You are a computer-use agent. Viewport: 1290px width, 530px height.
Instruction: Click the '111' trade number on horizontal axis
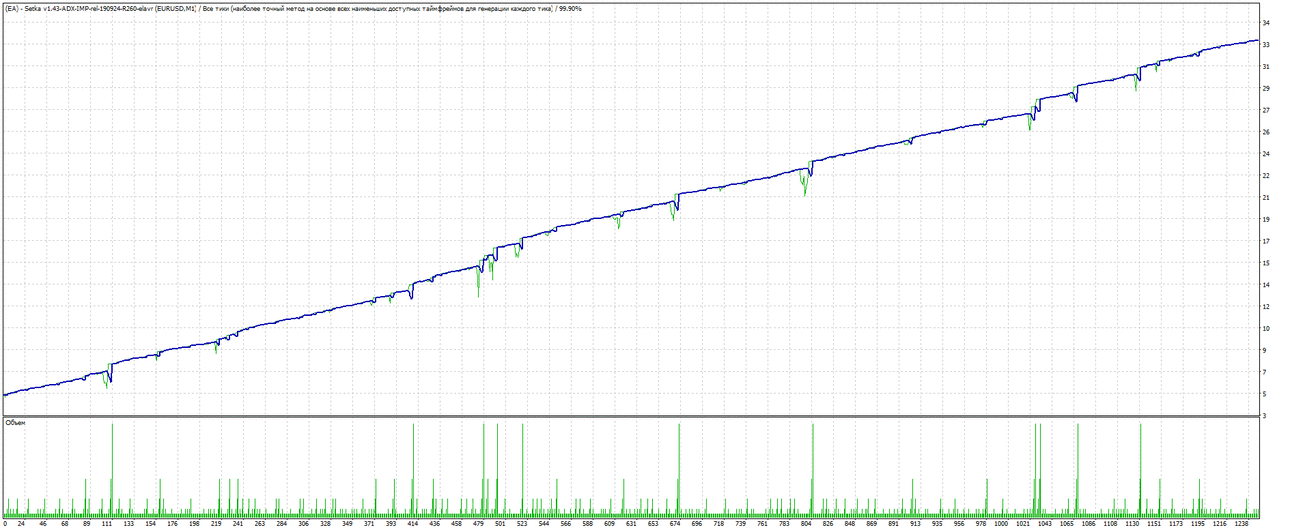pyautogui.click(x=108, y=523)
